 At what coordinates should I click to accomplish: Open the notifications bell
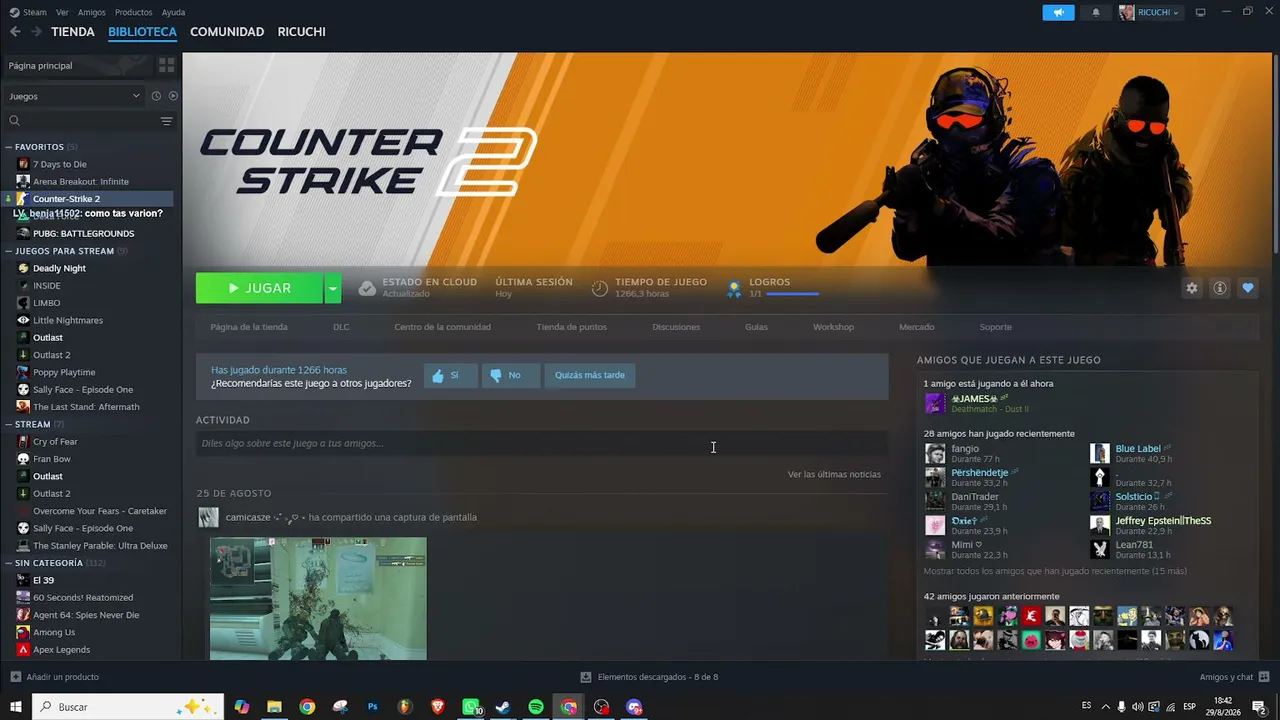pyautogui.click(x=1096, y=12)
